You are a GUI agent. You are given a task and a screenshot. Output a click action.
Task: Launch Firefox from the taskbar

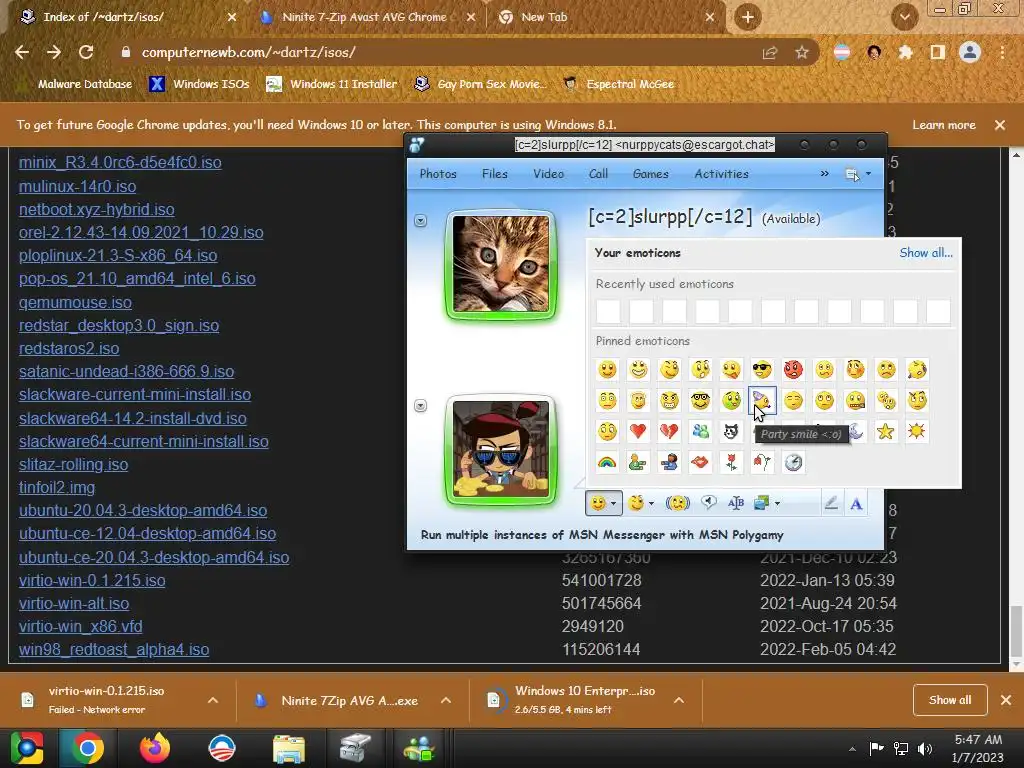[155, 748]
